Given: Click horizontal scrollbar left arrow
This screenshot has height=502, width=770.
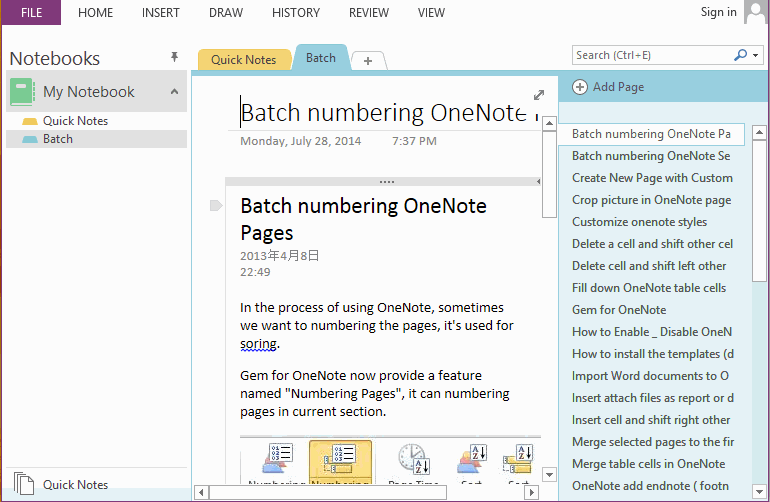Looking at the screenshot, I should pos(201,492).
